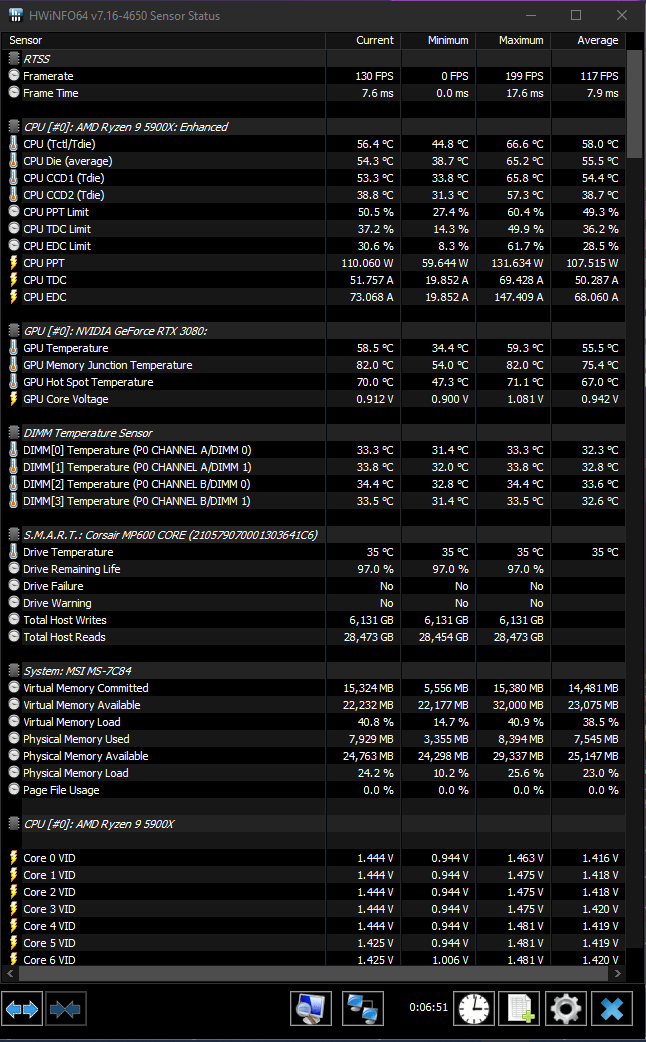The image size is (646, 1042).
Task: Click the Current column header
Action: point(363,41)
